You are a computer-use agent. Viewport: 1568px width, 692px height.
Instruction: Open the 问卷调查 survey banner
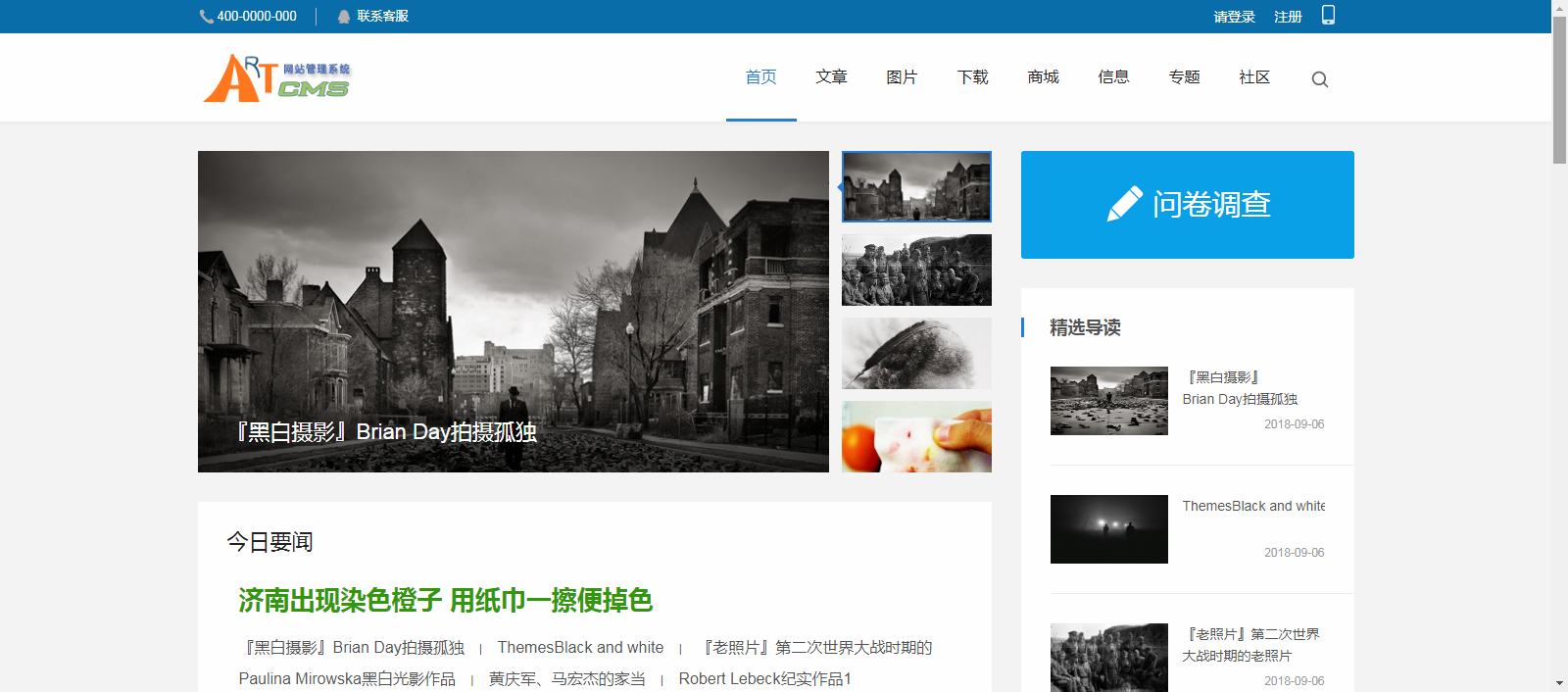point(1188,205)
